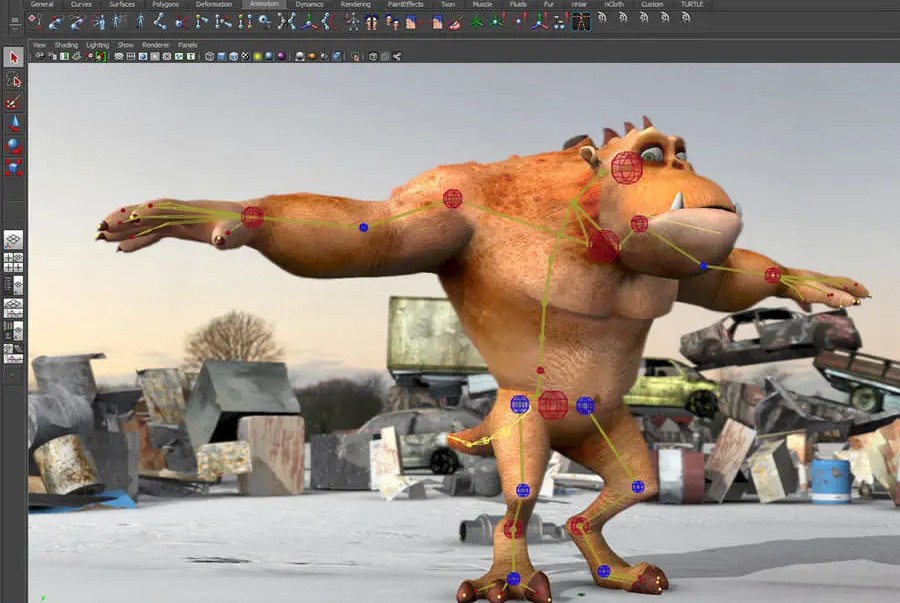Viewport: 900px width, 603px height.
Task: Select the arrow Select tool
Action: coord(13,57)
